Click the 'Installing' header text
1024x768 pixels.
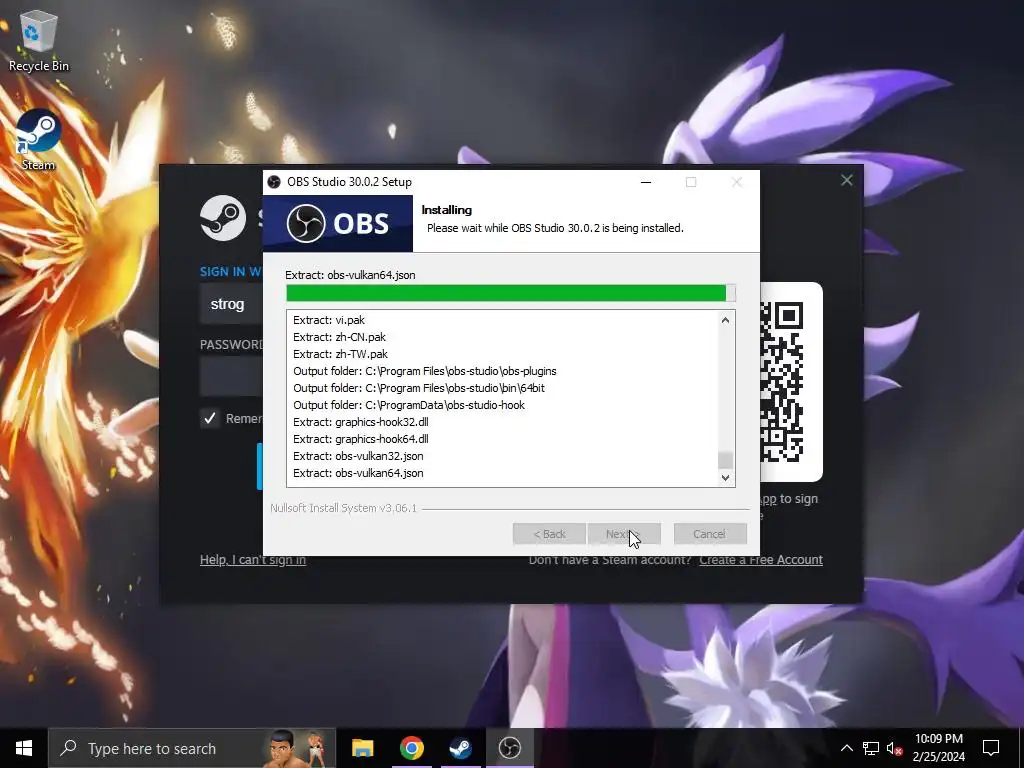(447, 210)
